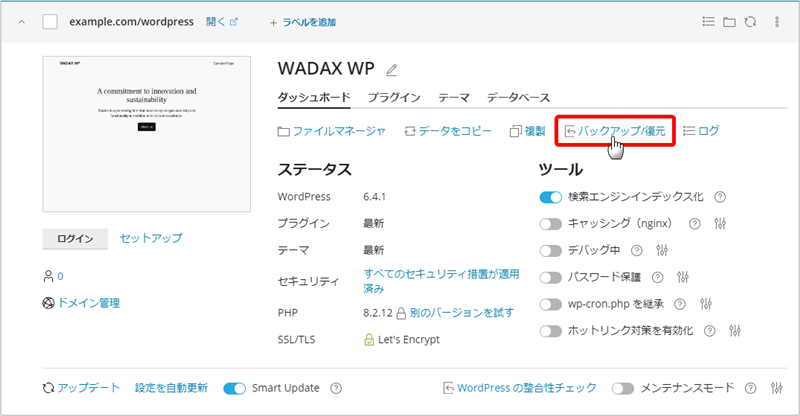Open settings sliders for デバッグ中
This screenshot has height=416, width=800.
[662, 250]
